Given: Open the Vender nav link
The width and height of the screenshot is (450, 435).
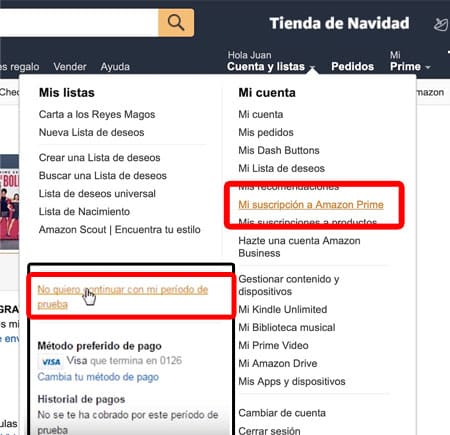Looking at the screenshot, I should tap(70, 67).
